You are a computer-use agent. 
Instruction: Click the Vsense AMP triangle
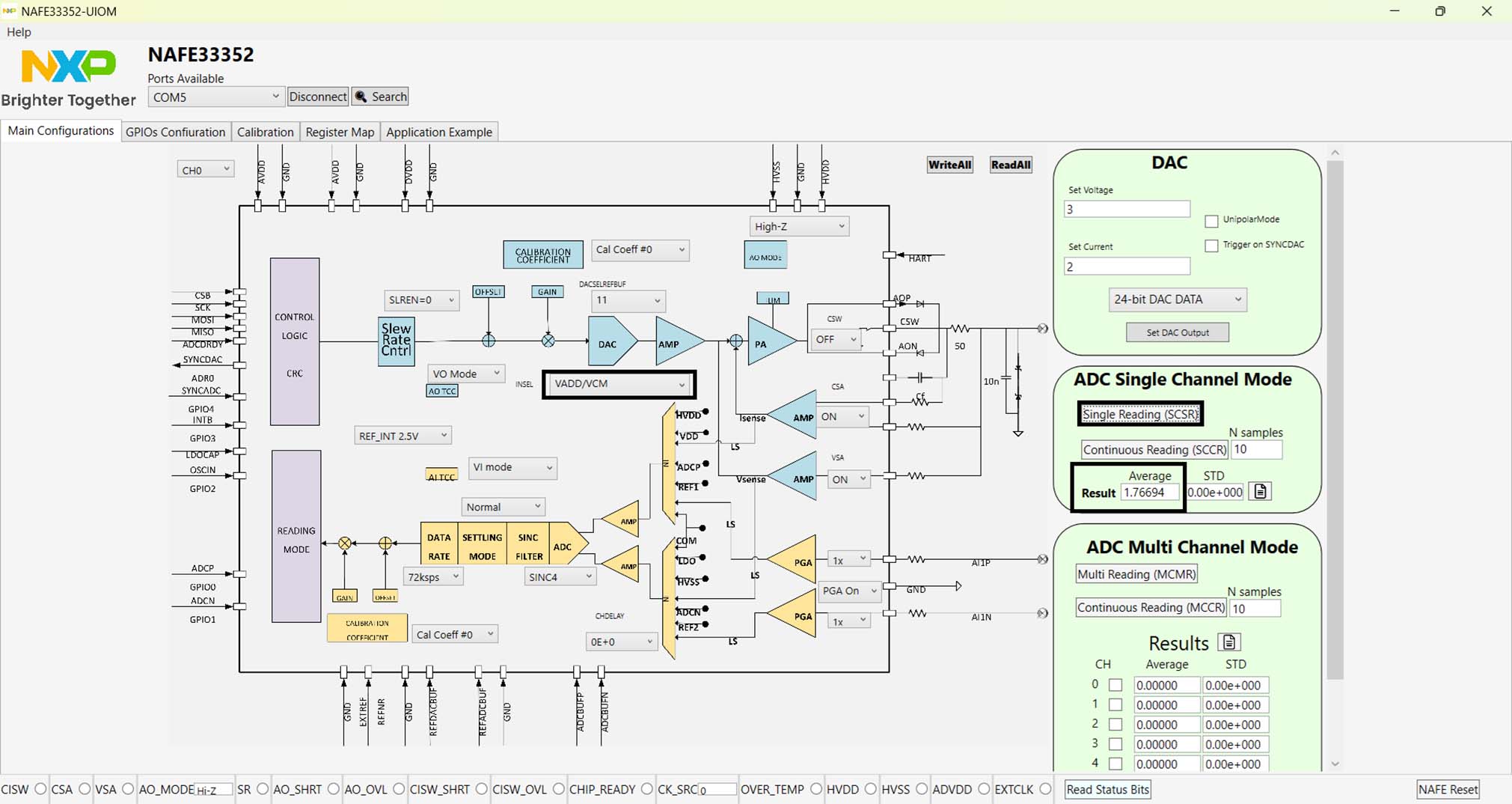pos(793,476)
